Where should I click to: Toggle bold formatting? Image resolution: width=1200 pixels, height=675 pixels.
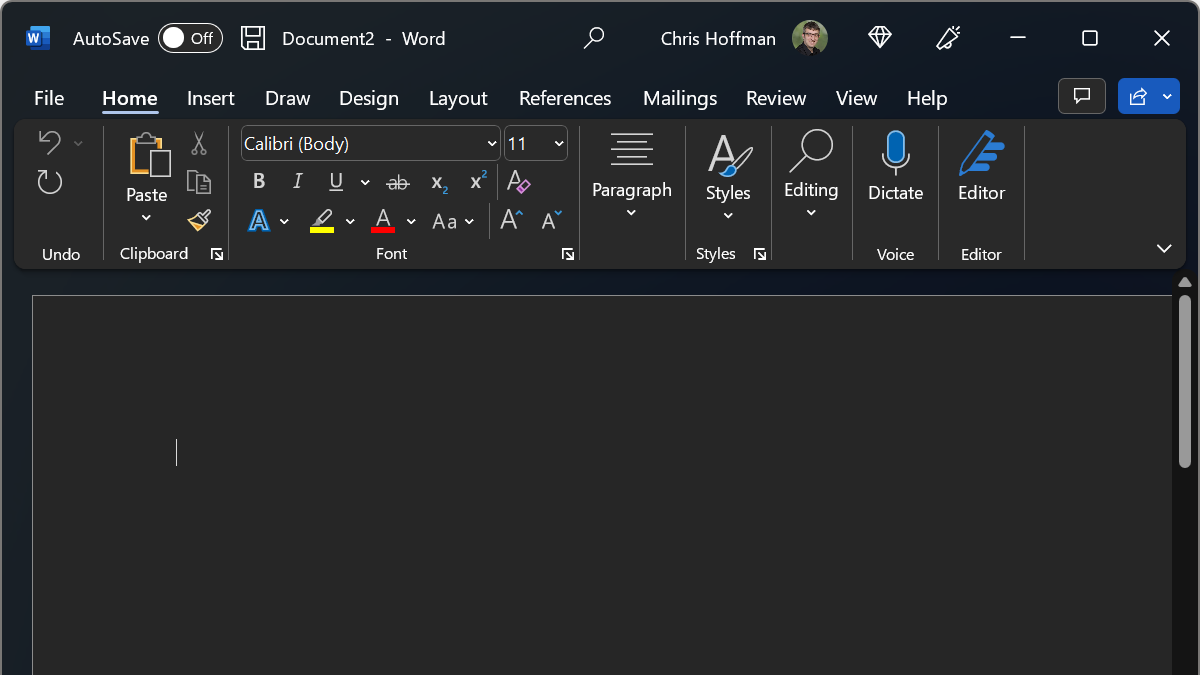(258, 181)
